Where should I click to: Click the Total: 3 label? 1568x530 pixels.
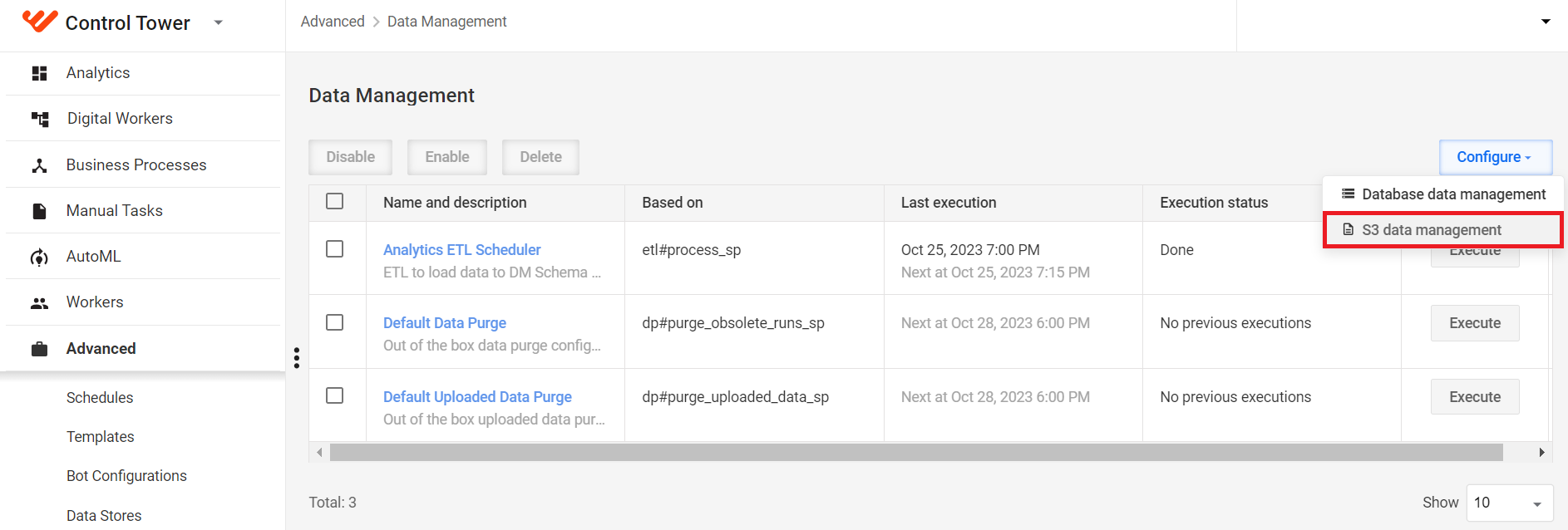(333, 503)
